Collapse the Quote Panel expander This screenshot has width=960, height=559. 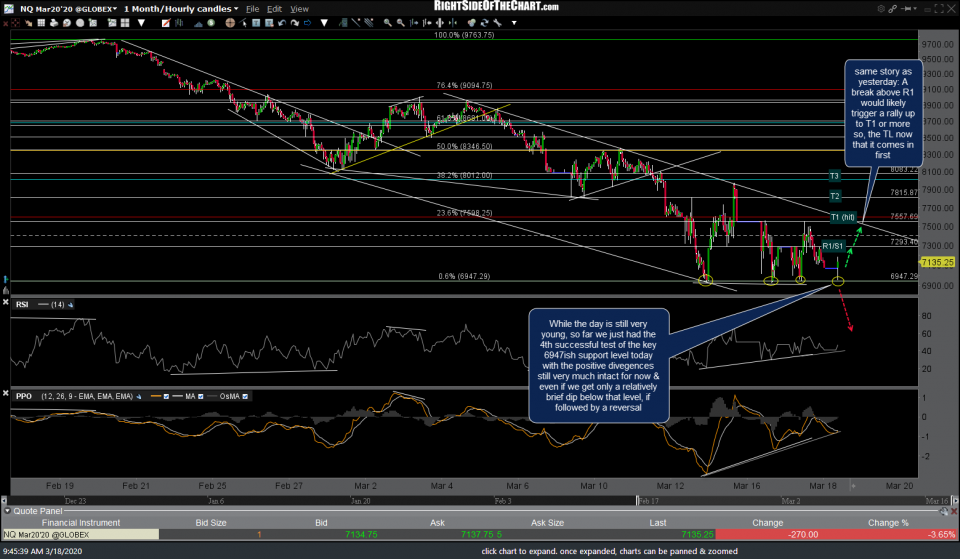point(7,511)
